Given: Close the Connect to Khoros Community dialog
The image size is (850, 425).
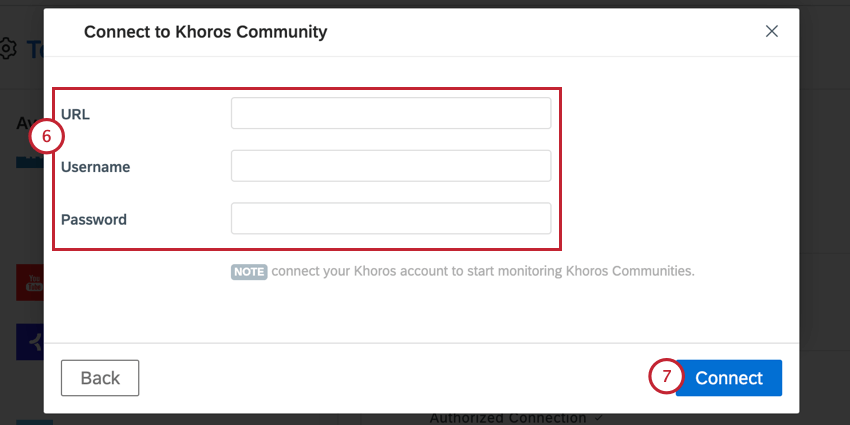Looking at the screenshot, I should pos(771,31).
